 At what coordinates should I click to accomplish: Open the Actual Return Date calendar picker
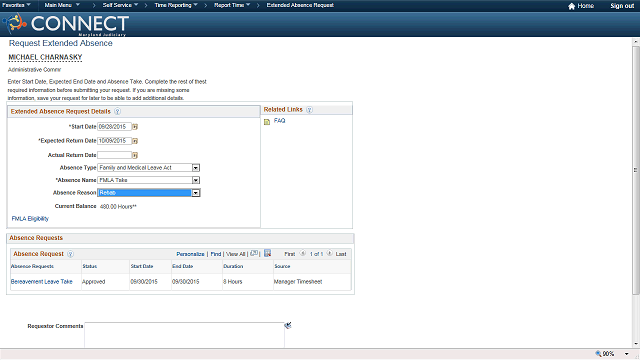tap(135, 156)
